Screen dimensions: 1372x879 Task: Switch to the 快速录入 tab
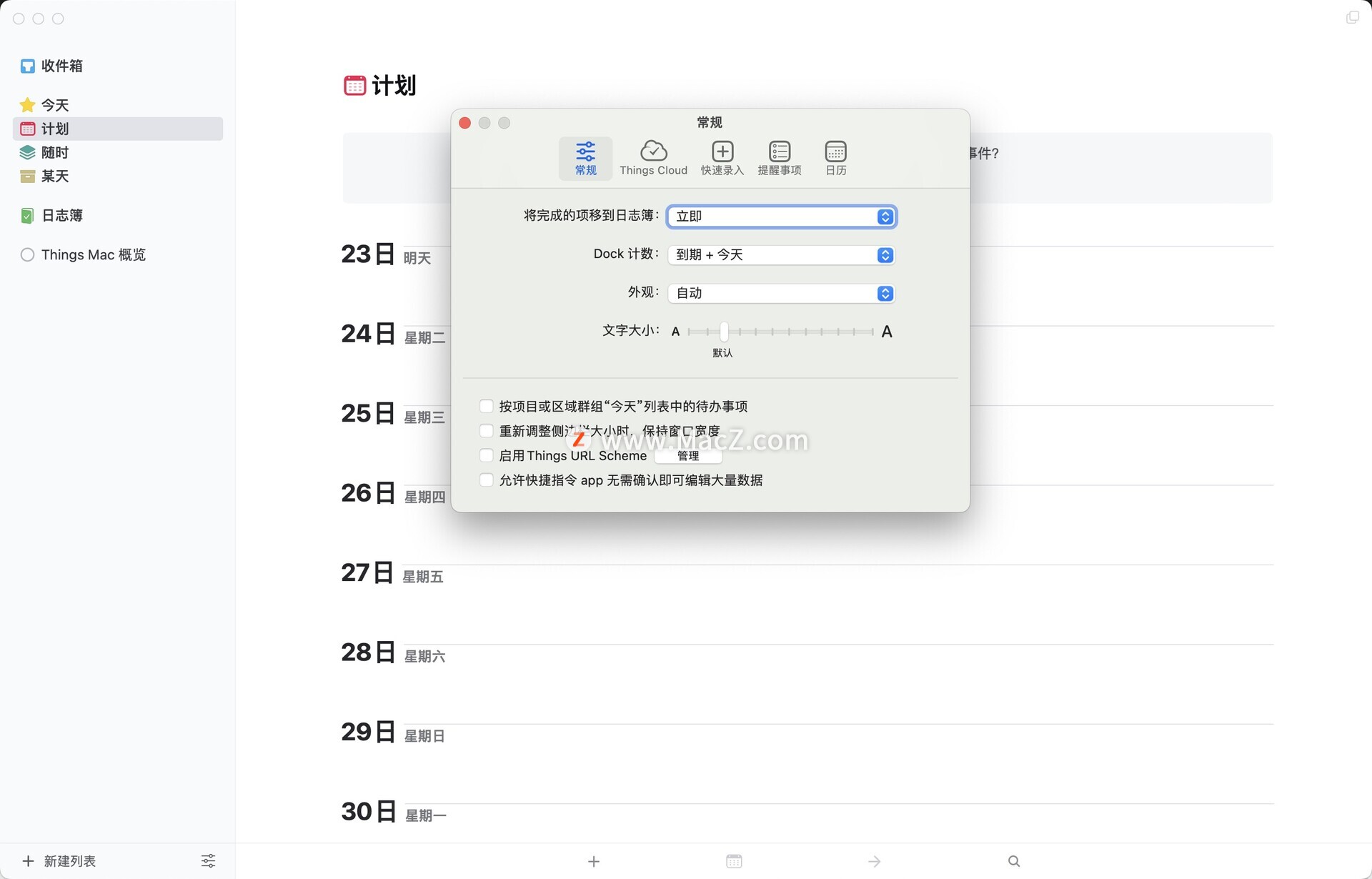pos(722,158)
